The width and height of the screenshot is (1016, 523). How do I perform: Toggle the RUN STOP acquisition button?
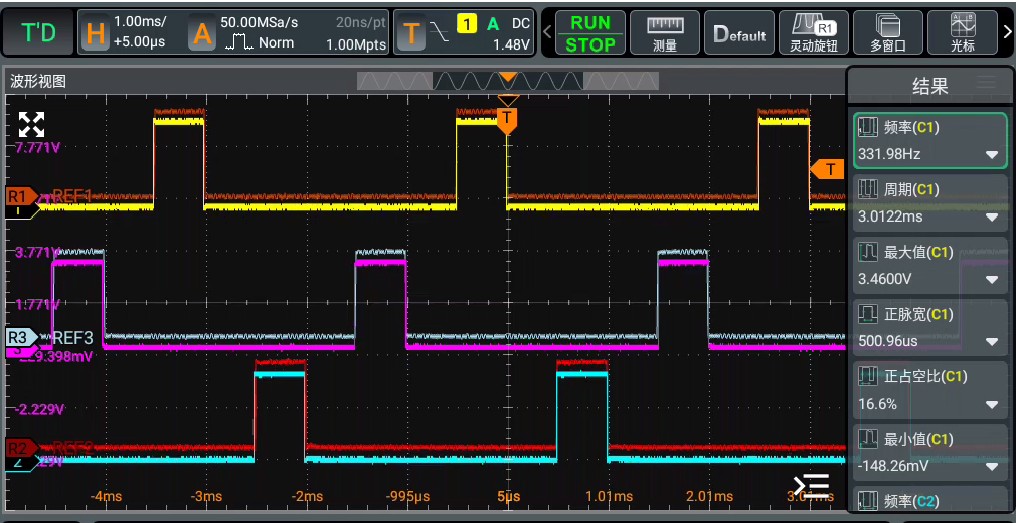click(x=590, y=32)
